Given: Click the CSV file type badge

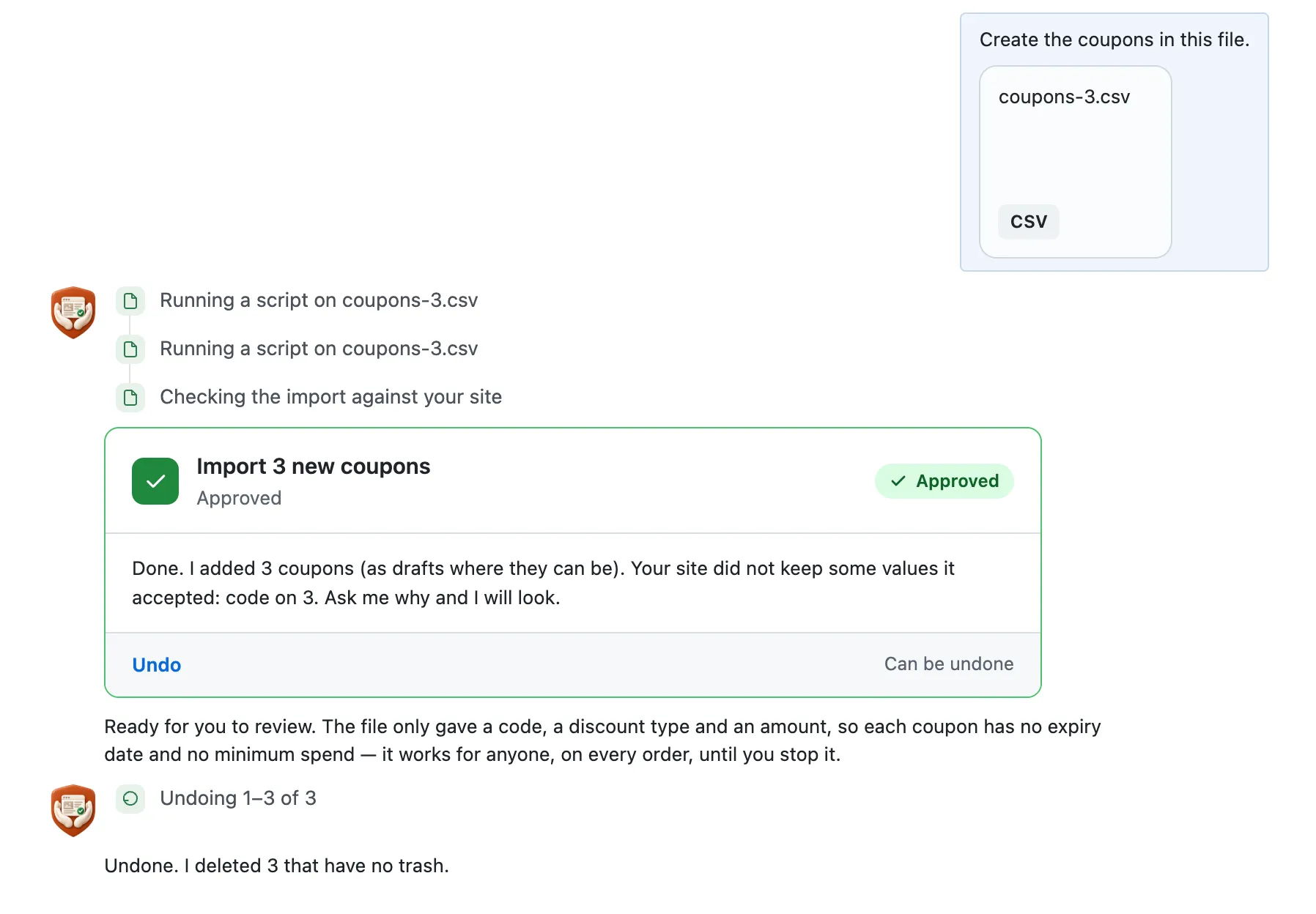Looking at the screenshot, I should [x=1028, y=221].
